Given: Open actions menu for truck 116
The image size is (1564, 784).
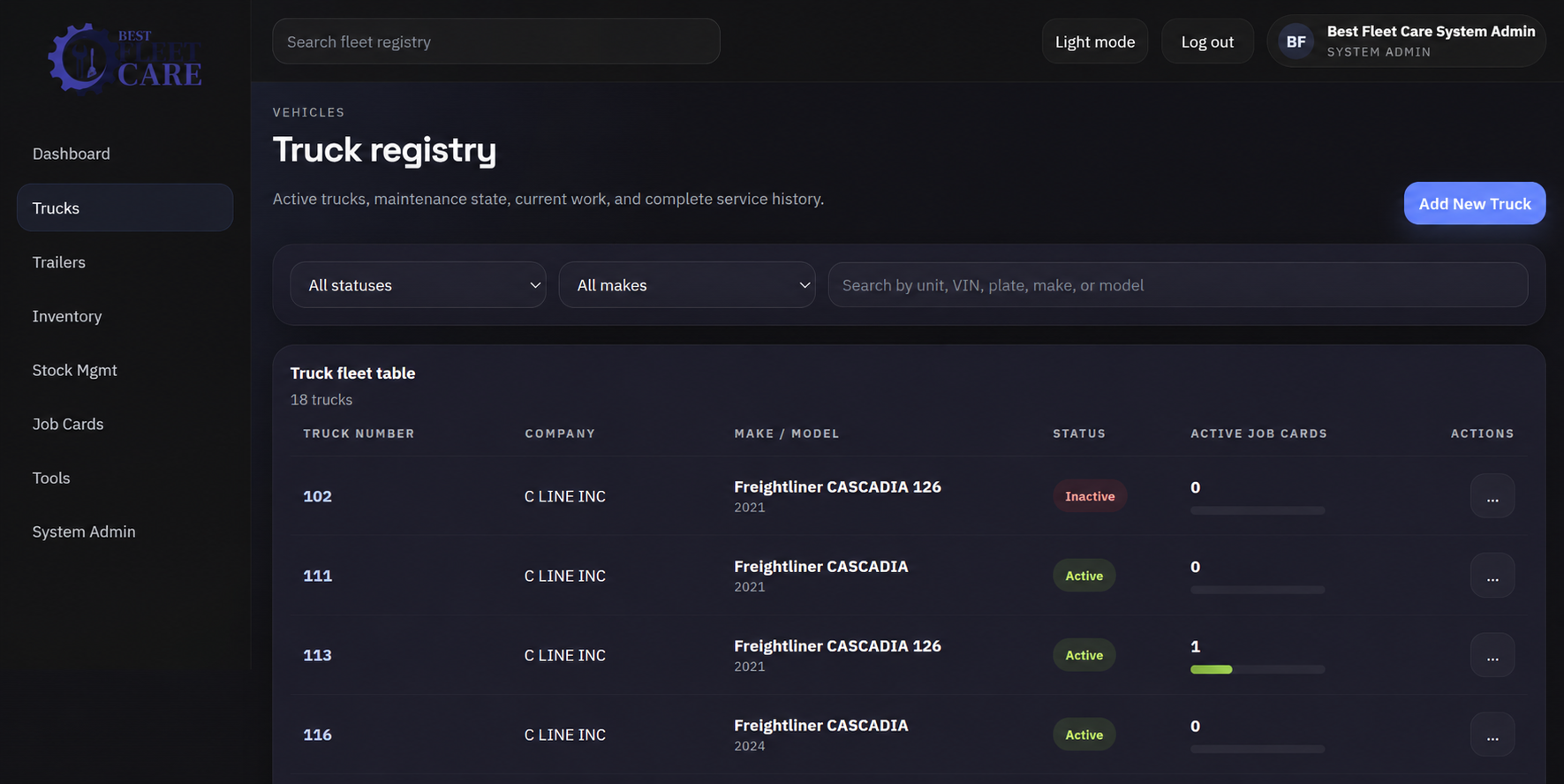Looking at the screenshot, I should [x=1492, y=735].
